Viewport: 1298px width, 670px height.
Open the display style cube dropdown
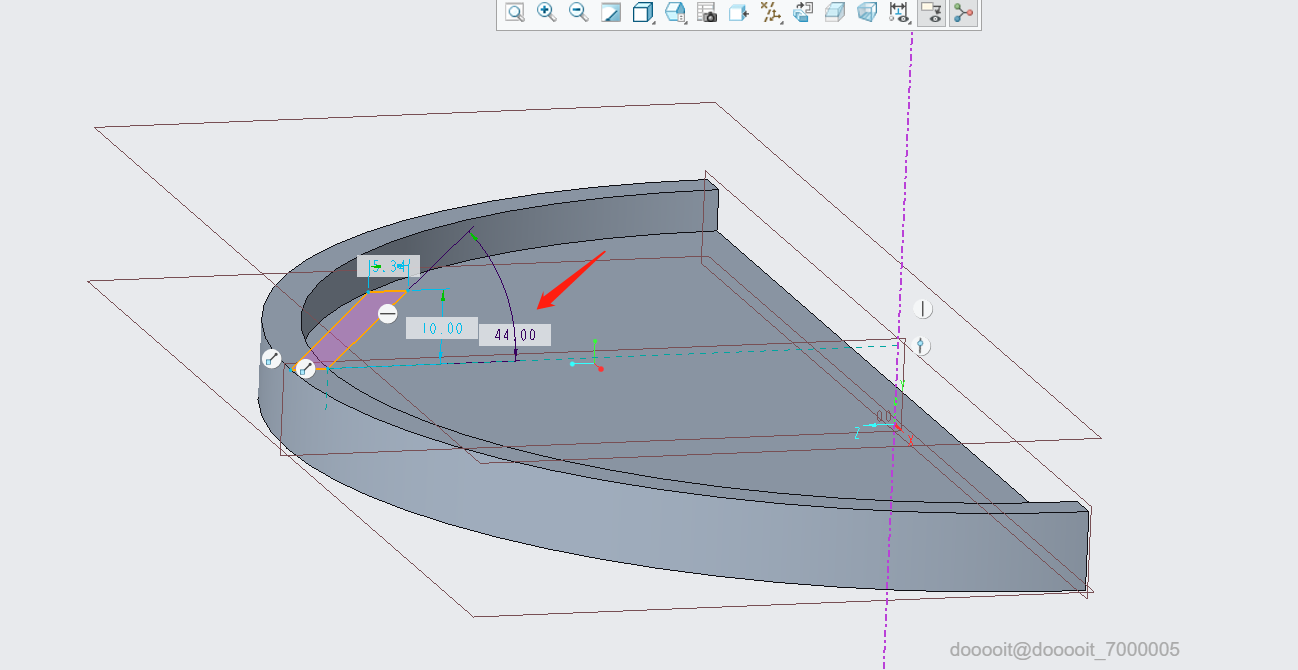[643, 13]
